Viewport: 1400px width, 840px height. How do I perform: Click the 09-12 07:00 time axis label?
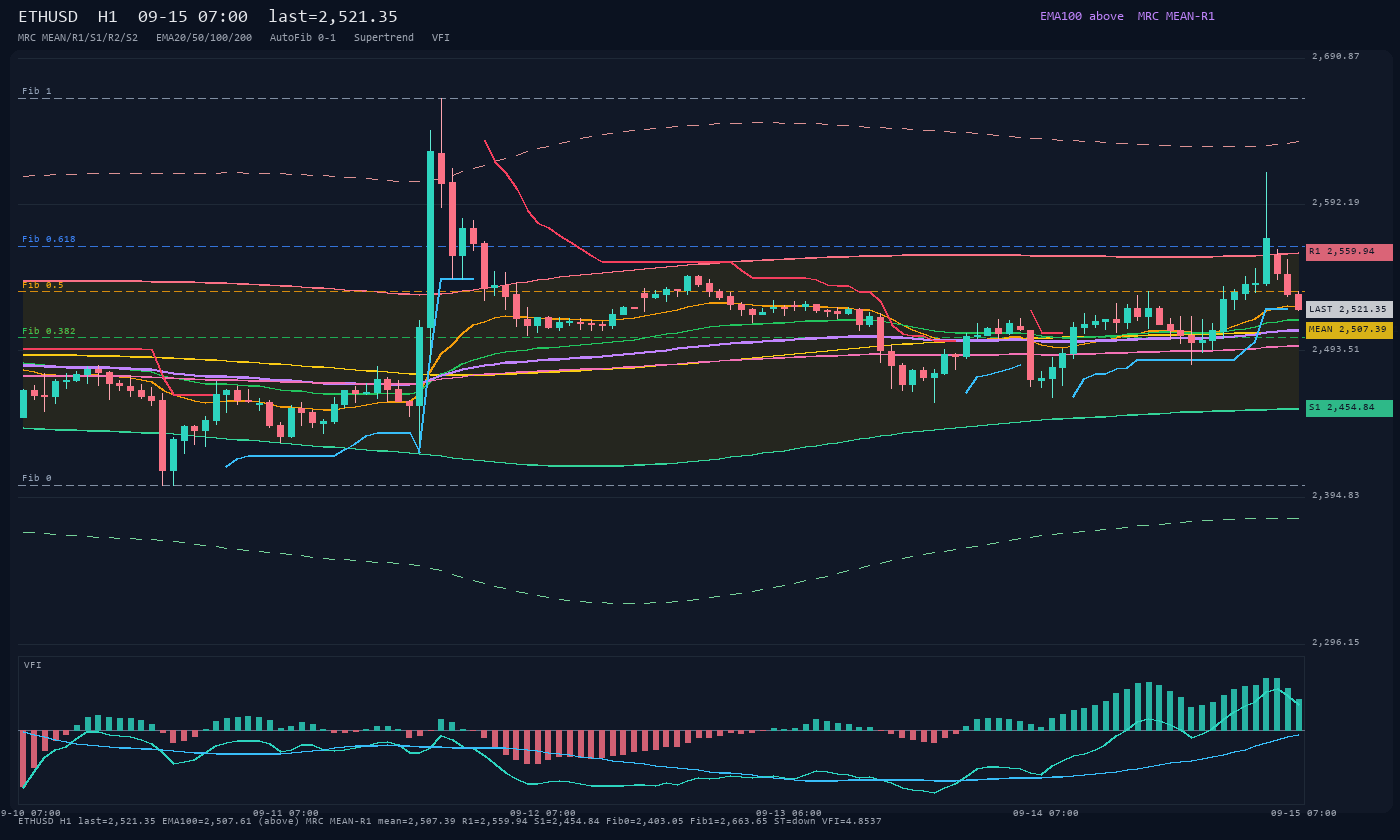pos(543,813)
